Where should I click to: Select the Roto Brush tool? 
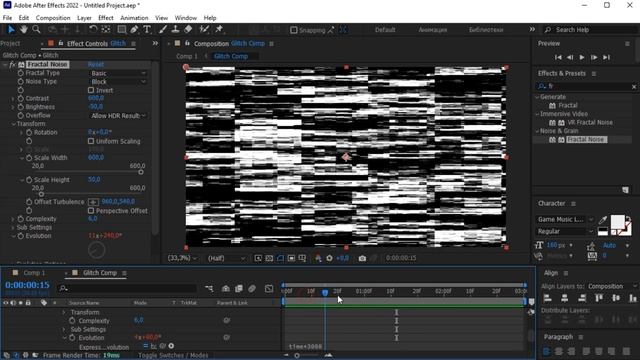point(204,29)
